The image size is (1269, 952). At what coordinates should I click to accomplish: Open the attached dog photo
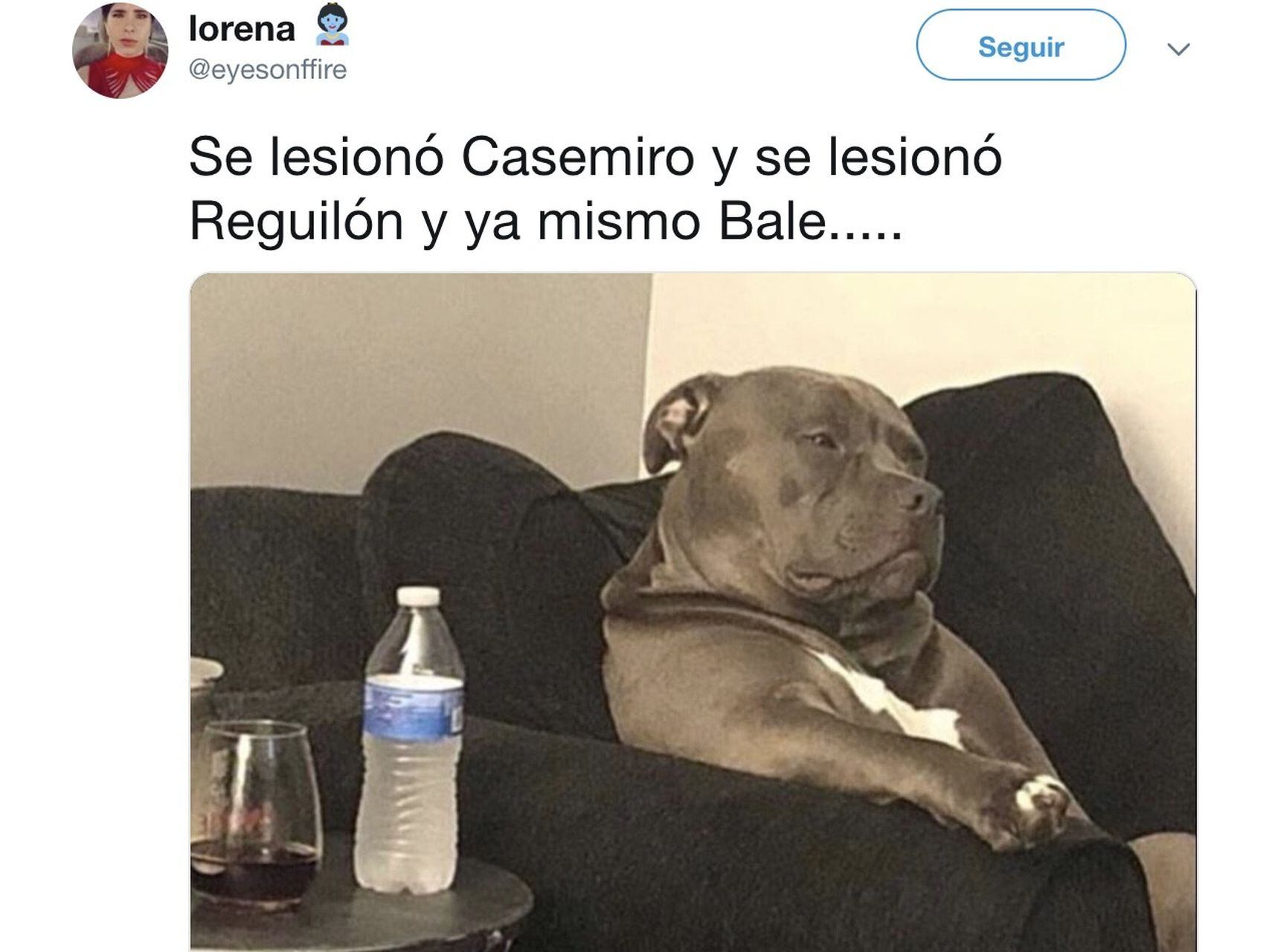693,612
